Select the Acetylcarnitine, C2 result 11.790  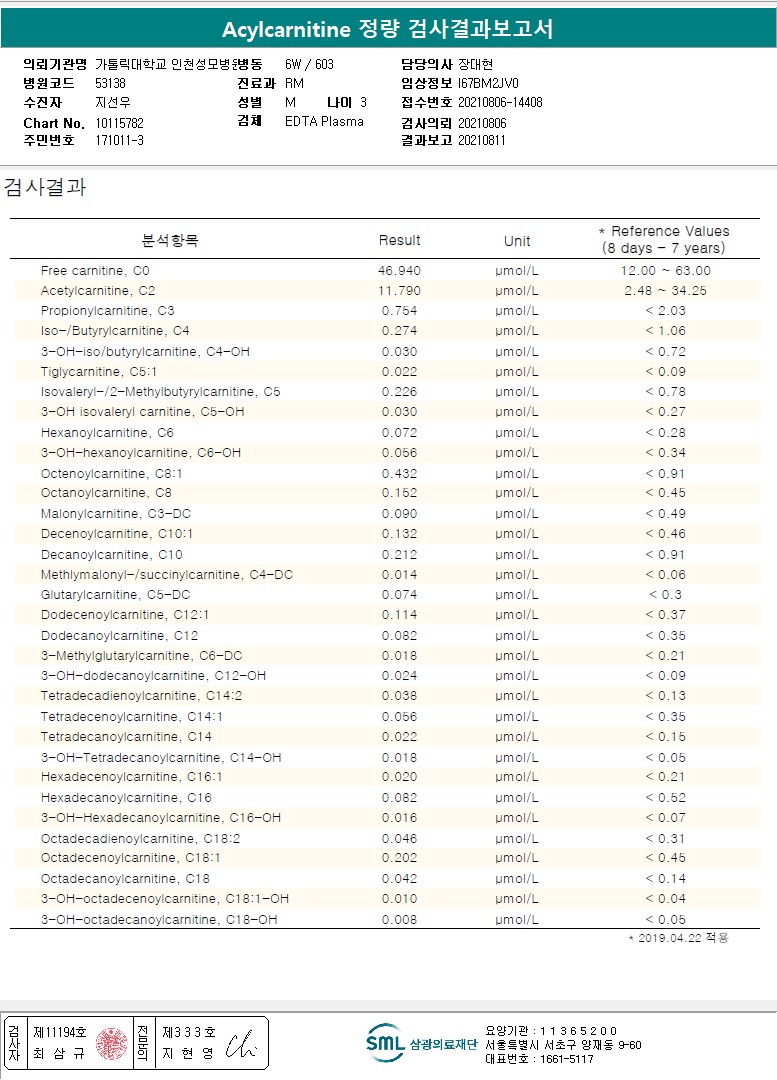pyautogui.click(x=400, y=291)
